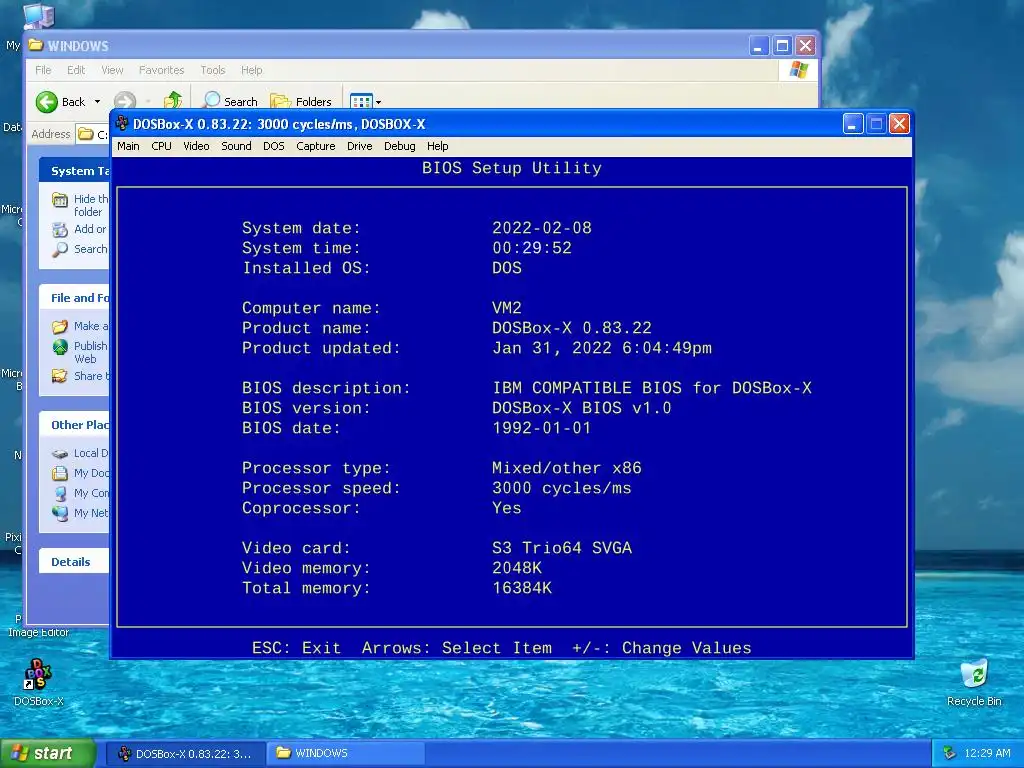Screen dimensions: 1024x768
Task: Click Publish this folder to Web link
Action: [90, 352]
